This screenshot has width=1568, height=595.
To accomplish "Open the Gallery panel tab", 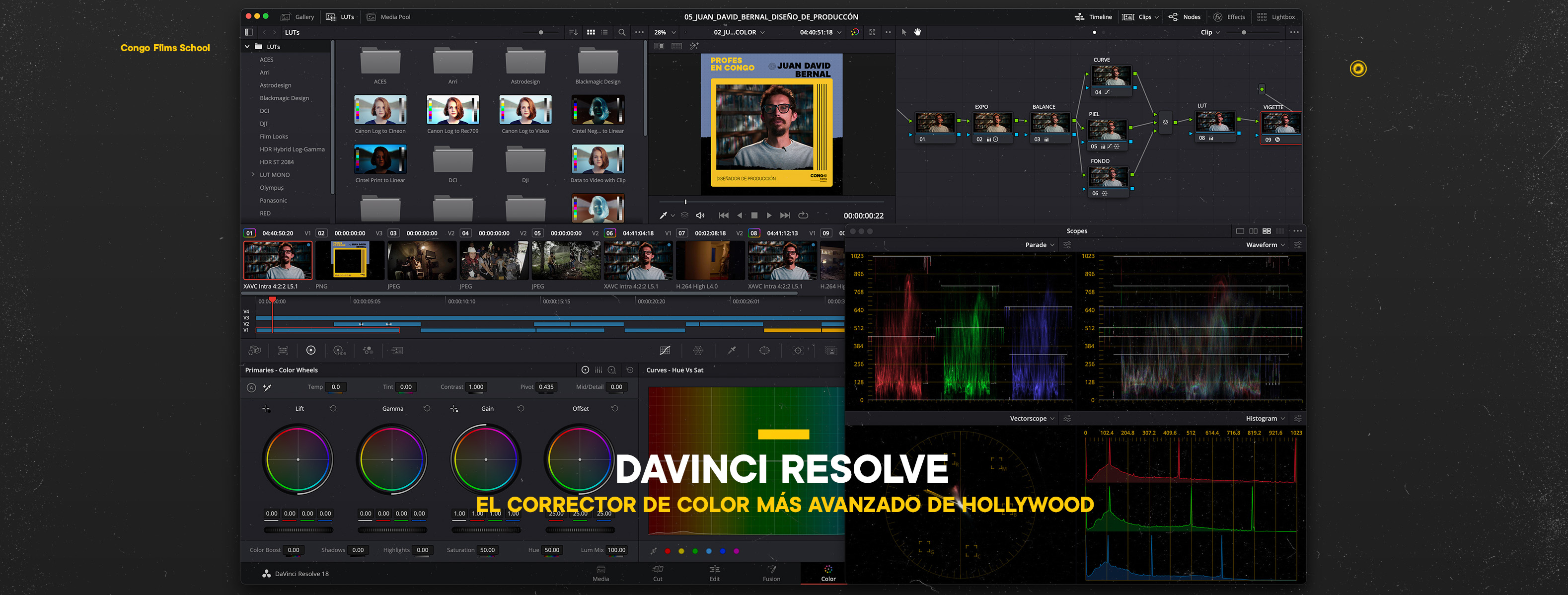I will coord(298,17).
